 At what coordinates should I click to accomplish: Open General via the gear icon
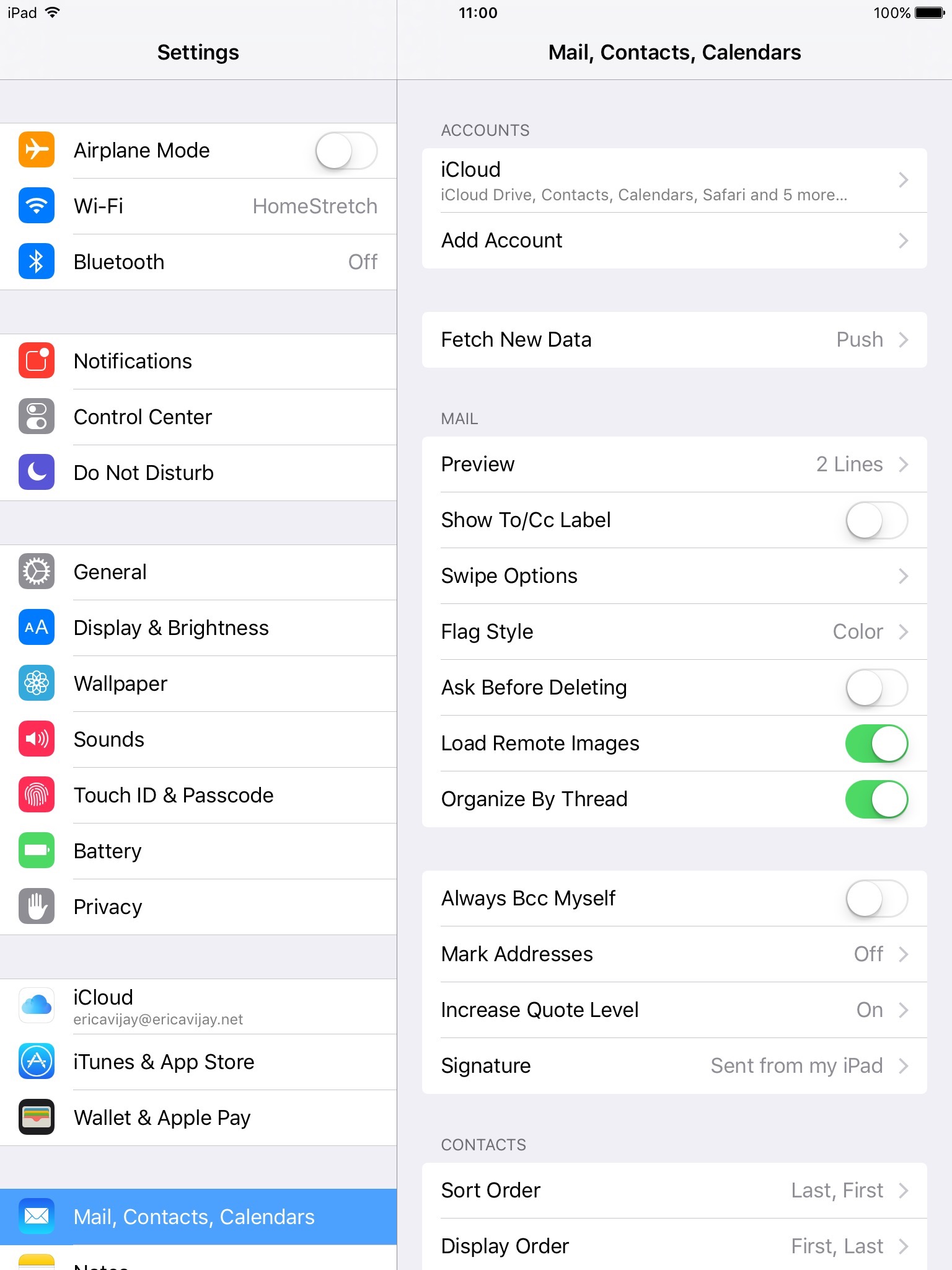pyautogui.click(x=37, y=572)
